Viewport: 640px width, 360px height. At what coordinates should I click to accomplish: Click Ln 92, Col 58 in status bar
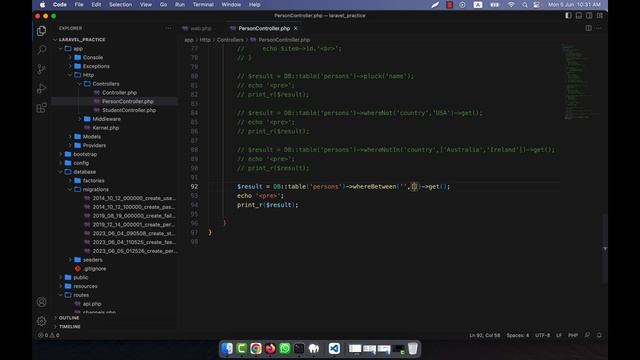[484, 335]
